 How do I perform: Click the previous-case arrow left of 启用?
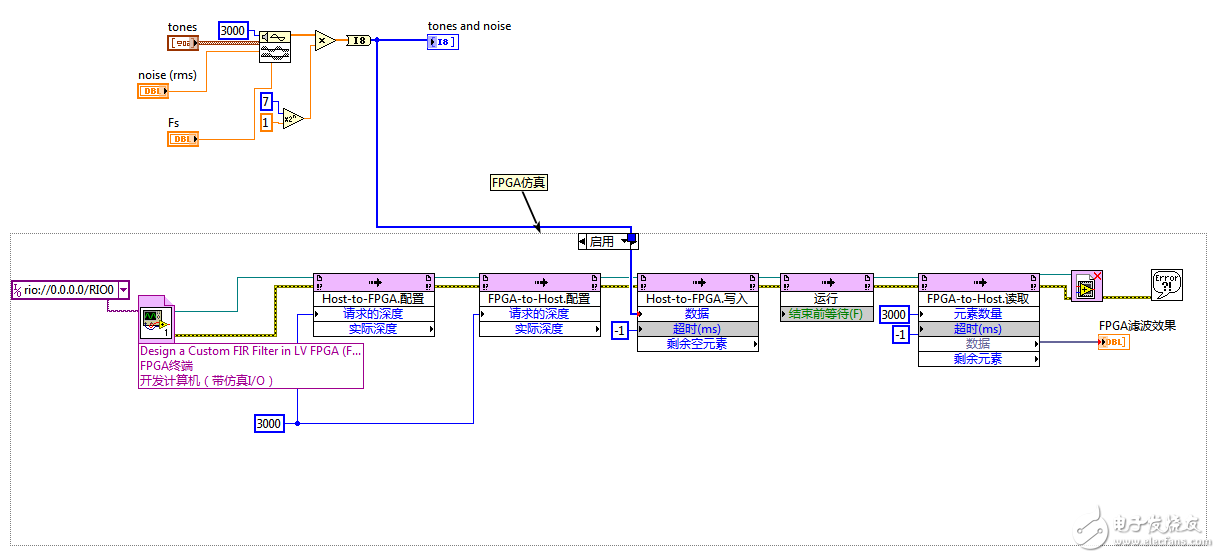[x=582, y=241]
